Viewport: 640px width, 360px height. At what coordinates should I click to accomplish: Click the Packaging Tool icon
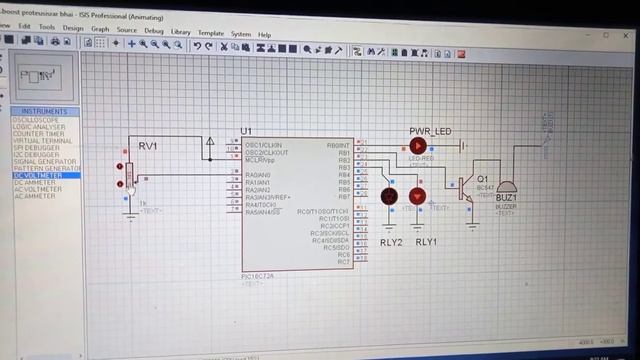tap(328, 50)
